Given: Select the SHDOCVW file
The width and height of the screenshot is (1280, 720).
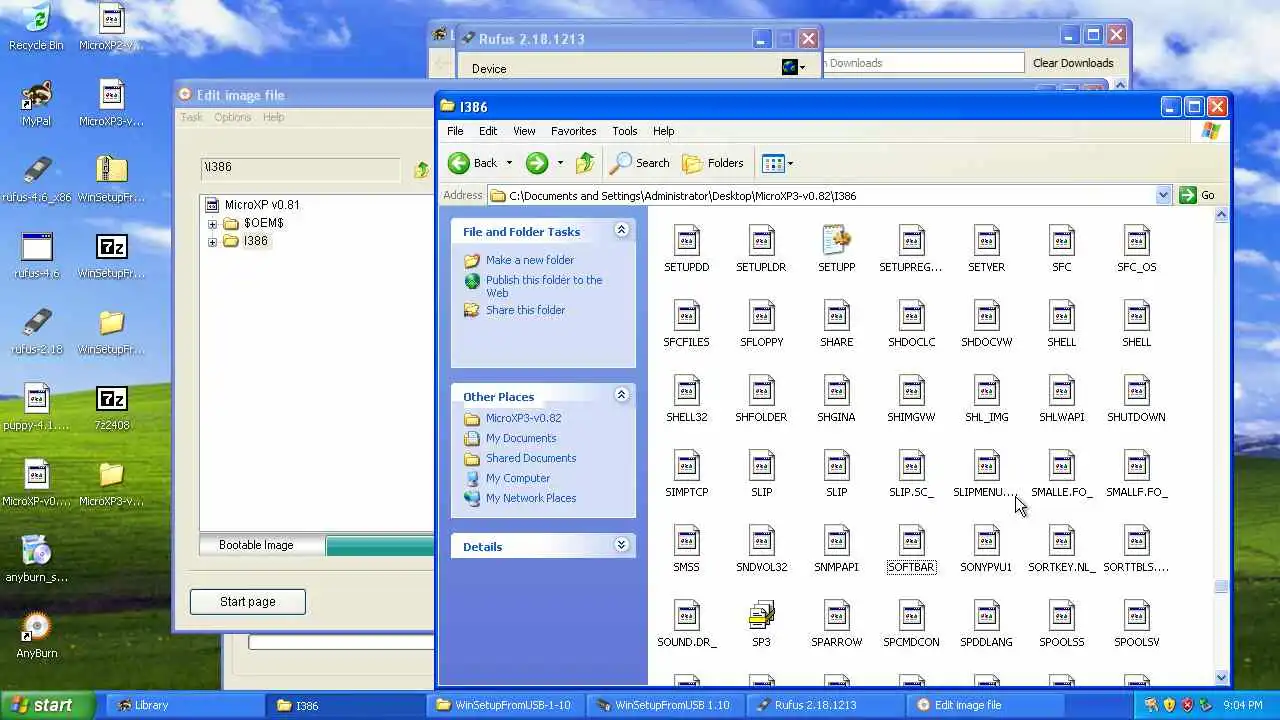Looking at the screenshot, I should (986, 324).
